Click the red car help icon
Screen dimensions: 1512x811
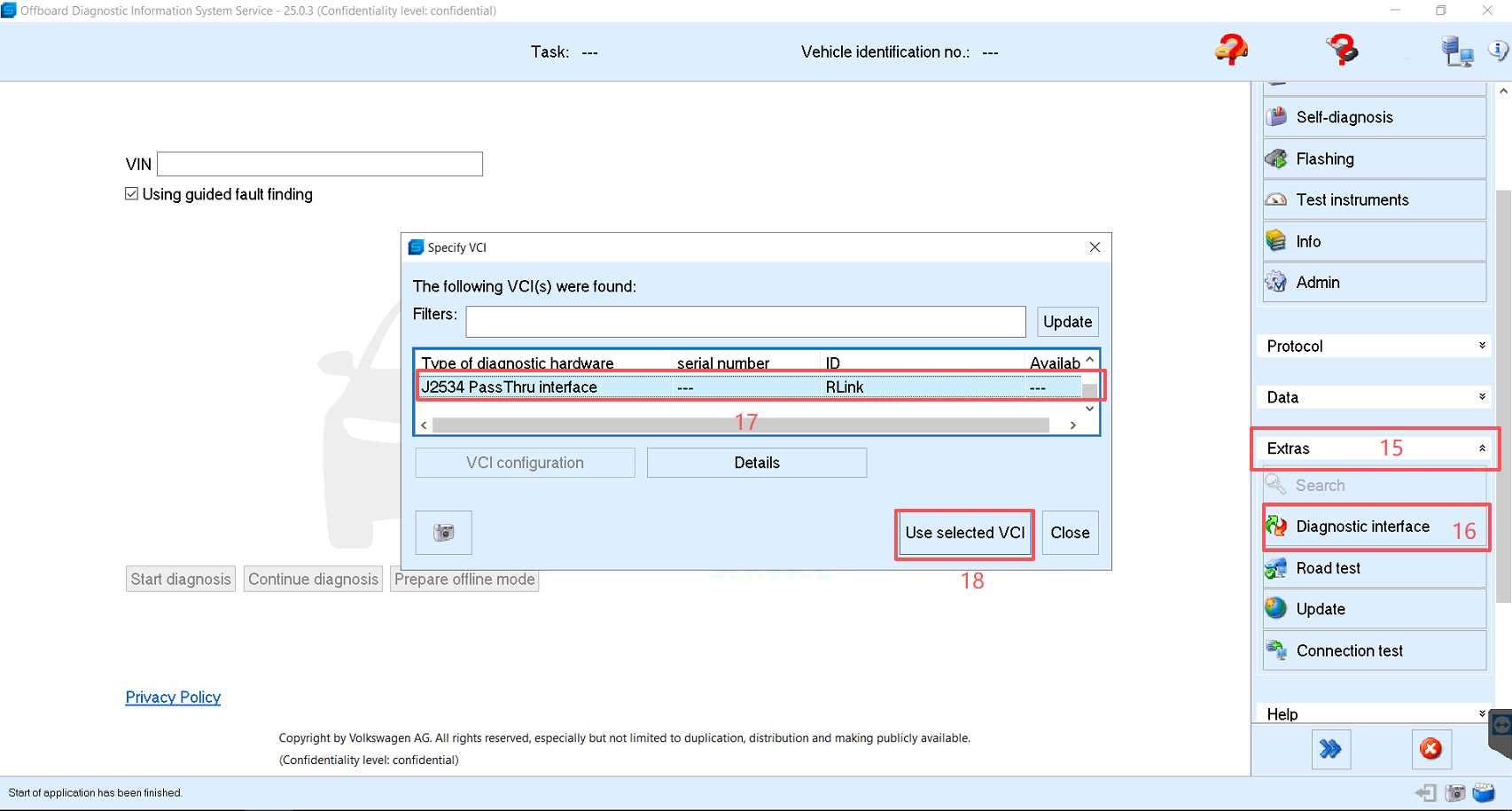[x=1231, y=50]
